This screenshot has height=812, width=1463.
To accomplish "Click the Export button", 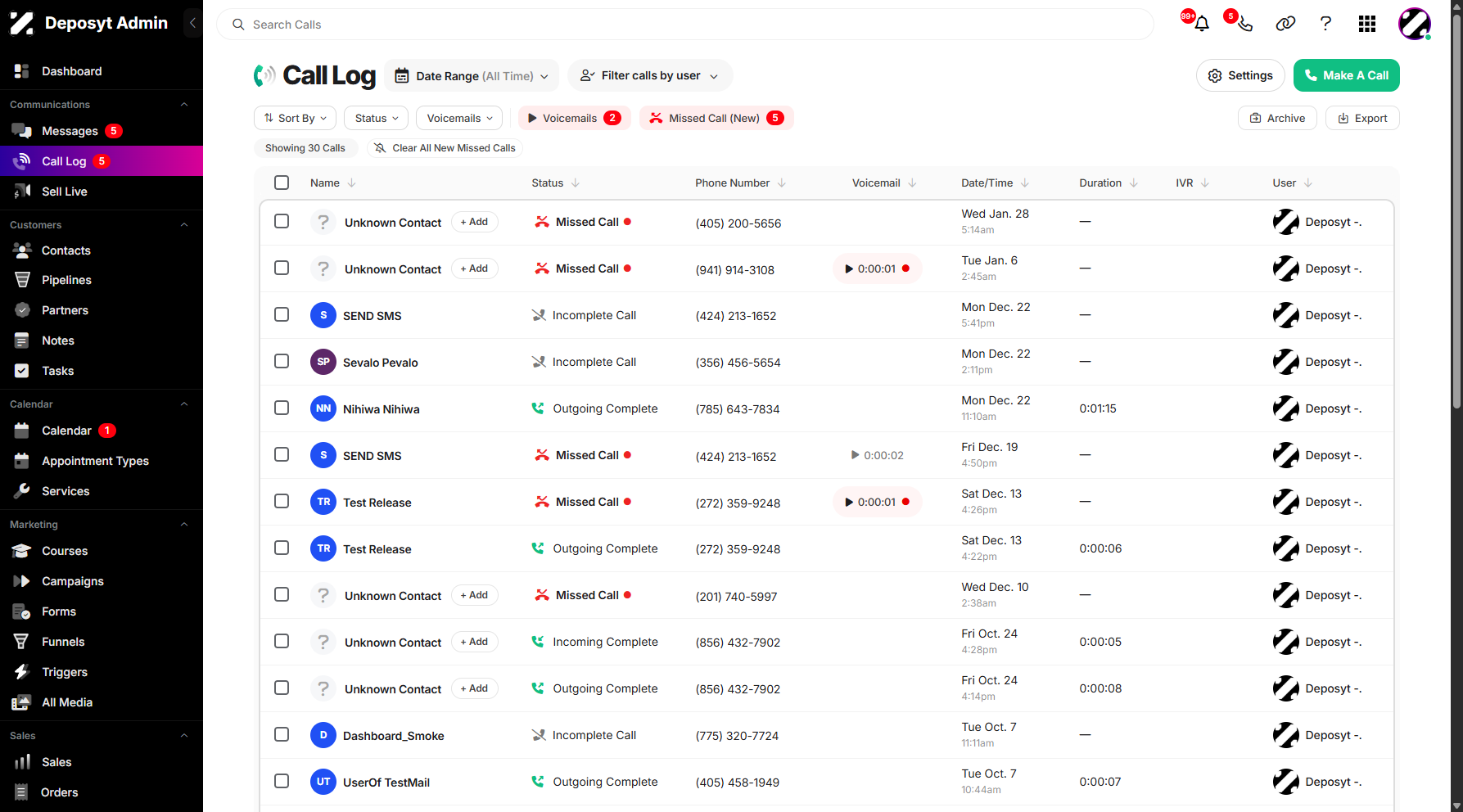I will coord(1362,118).
